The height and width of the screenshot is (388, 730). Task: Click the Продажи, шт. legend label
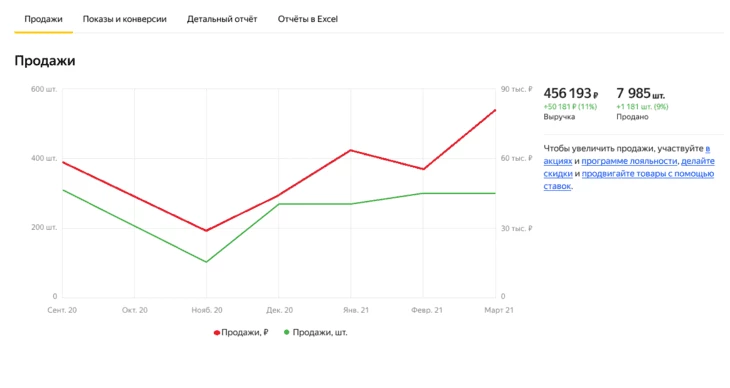point(320,333)
